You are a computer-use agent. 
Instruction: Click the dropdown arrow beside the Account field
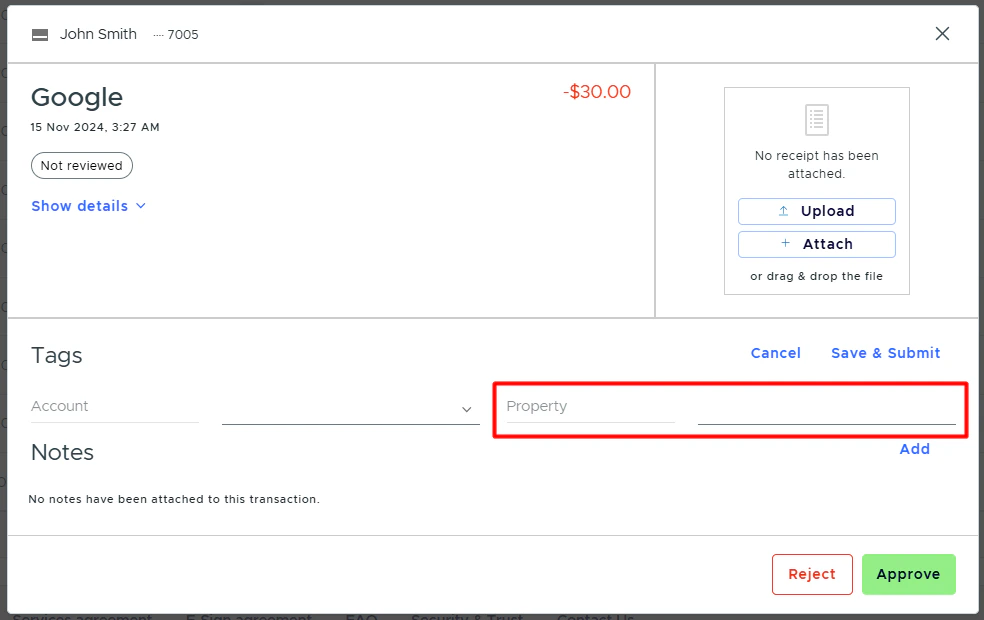click(x=466, y=409)
